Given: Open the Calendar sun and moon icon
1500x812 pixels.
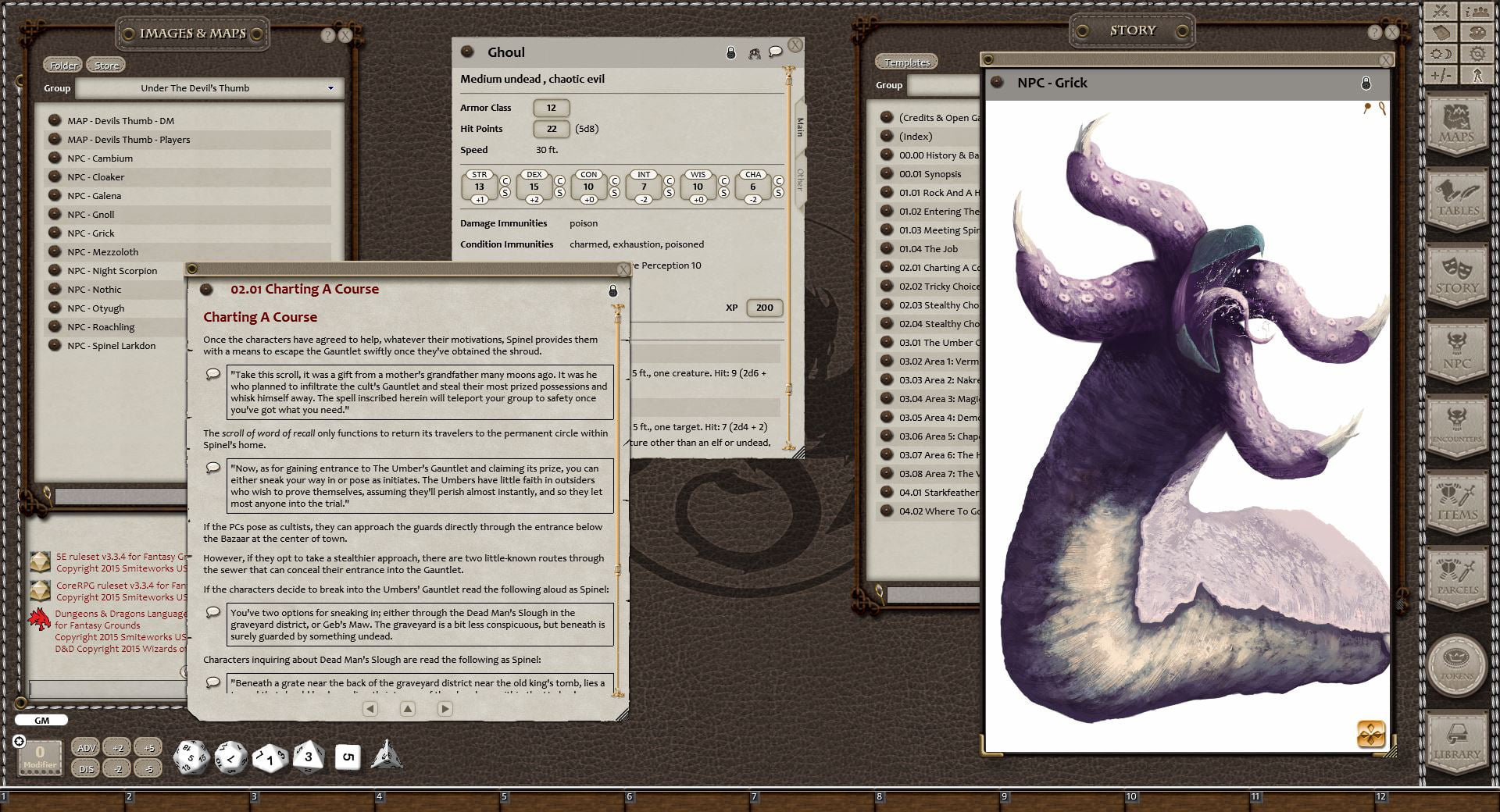Looking at the screenshot, I should pos(1441,54).
